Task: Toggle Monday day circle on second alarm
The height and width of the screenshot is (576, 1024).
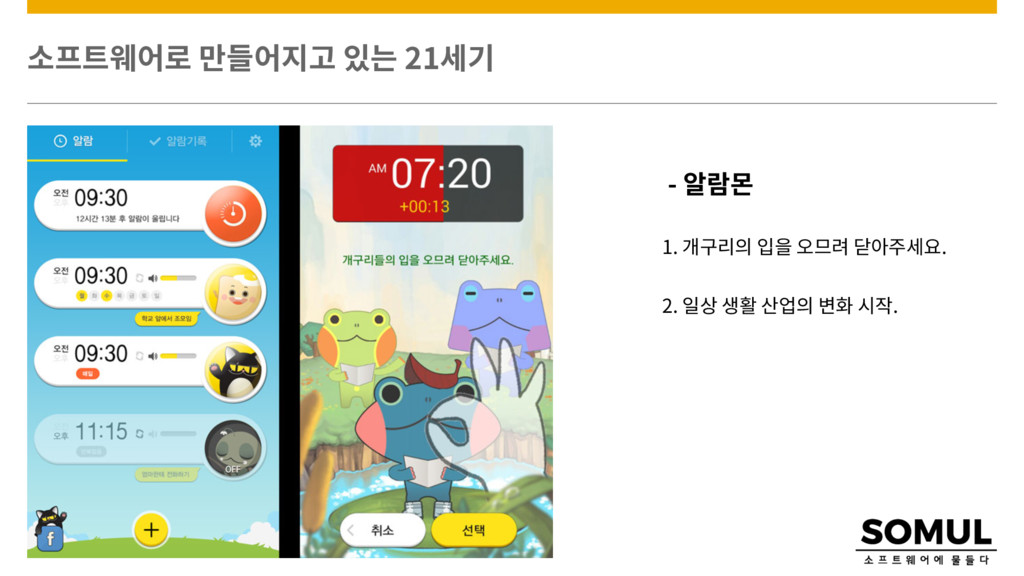Action: (82, 296)
